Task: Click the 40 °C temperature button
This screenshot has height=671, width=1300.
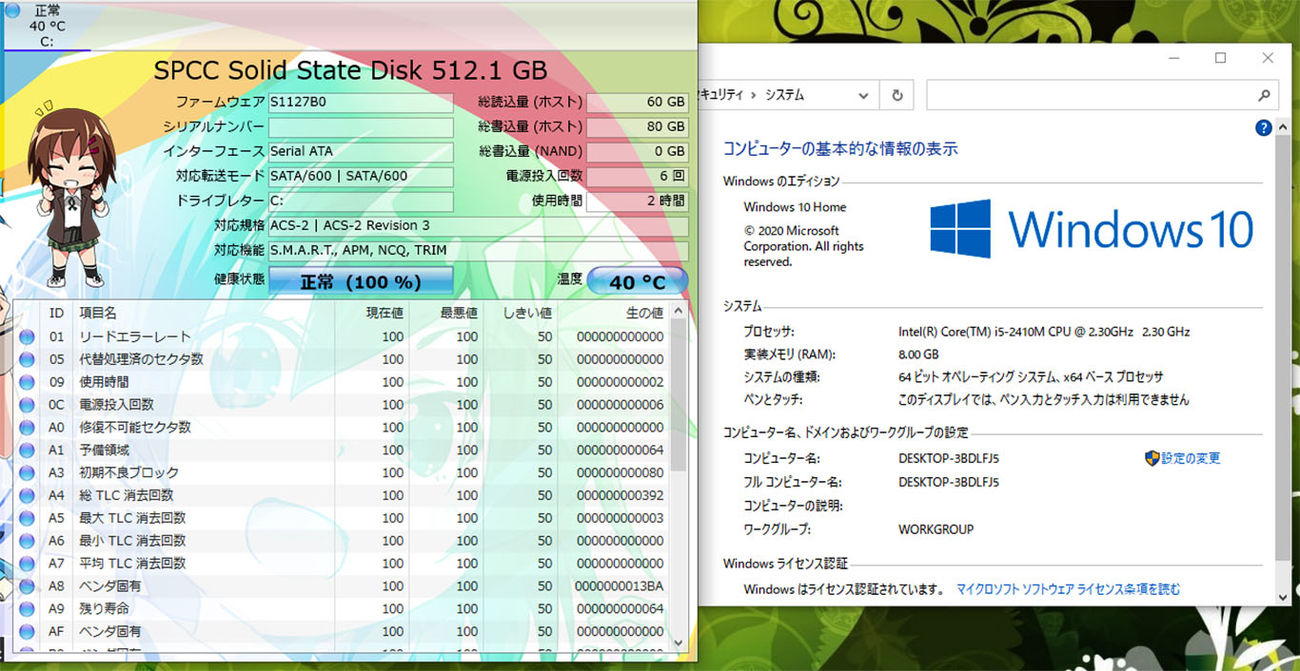Action: (638, 281)
